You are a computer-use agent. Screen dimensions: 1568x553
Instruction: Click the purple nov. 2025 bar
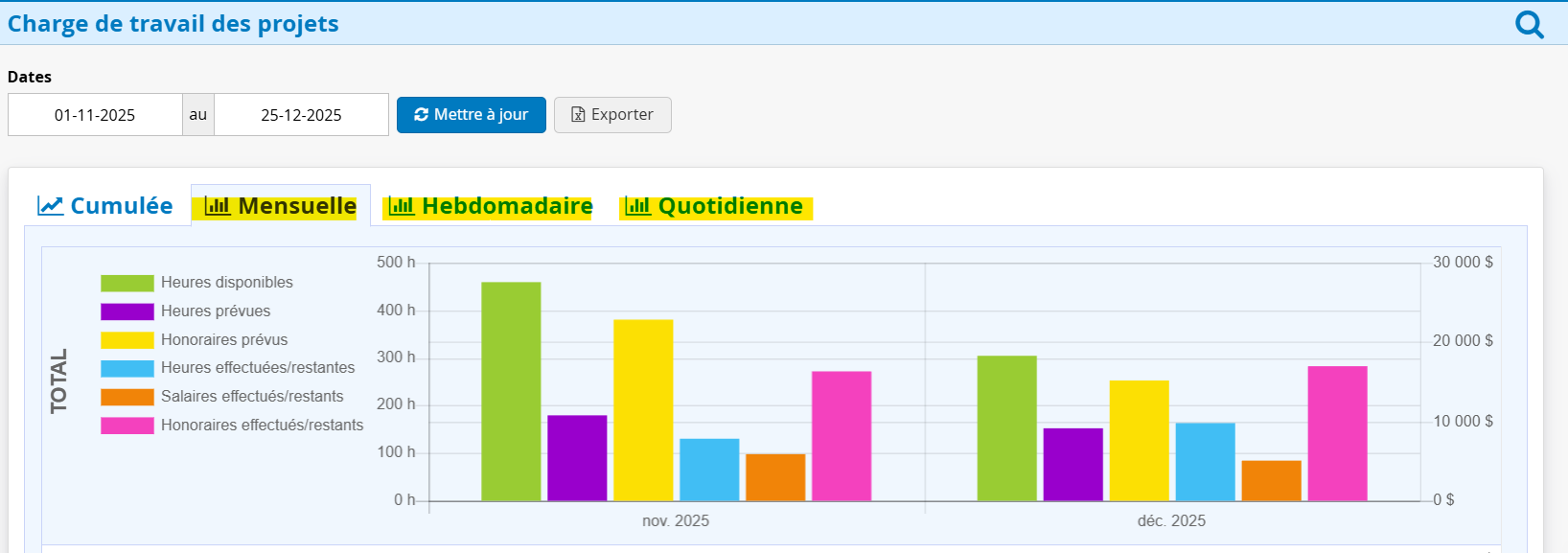[x=577, y=458]
